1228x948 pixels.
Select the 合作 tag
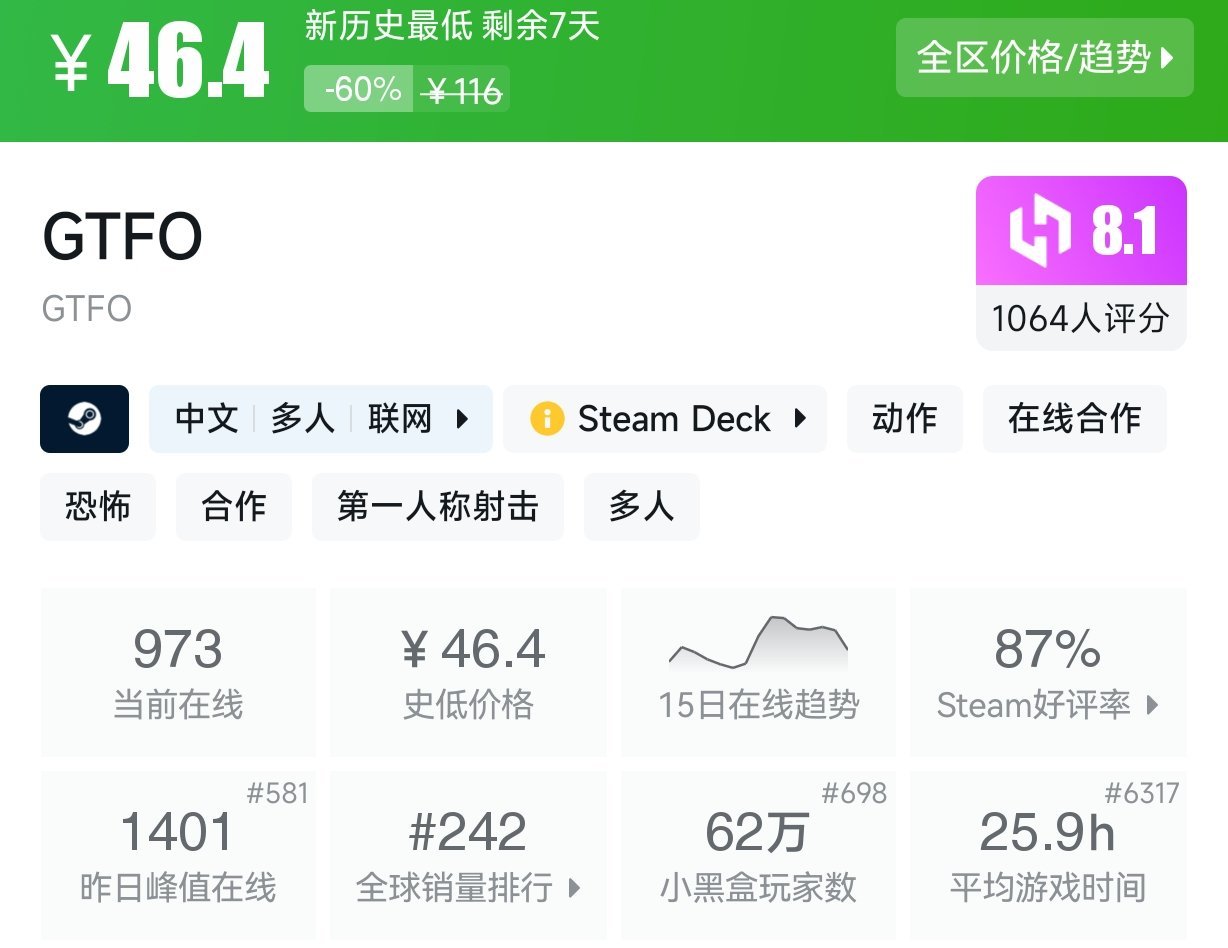234,507
